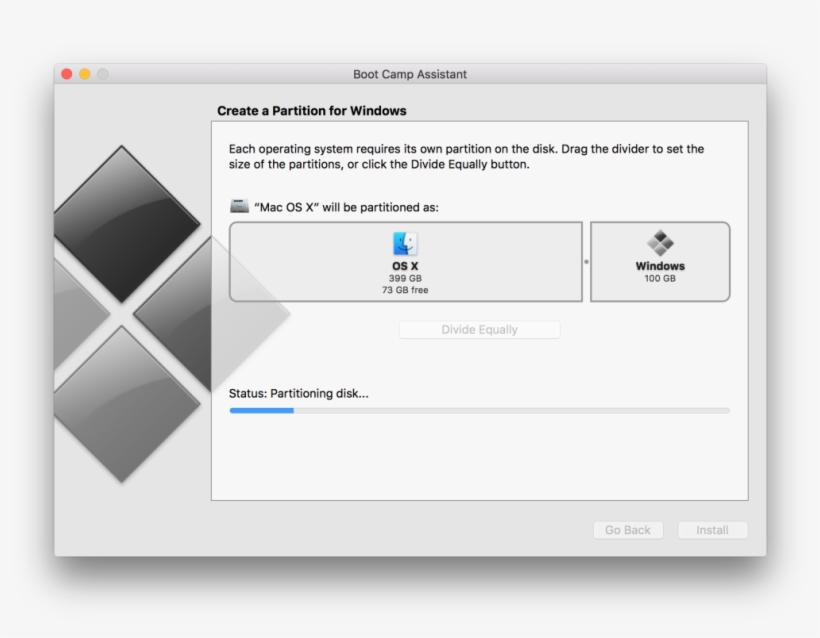Click the Divide Equally button

(480, 329)
